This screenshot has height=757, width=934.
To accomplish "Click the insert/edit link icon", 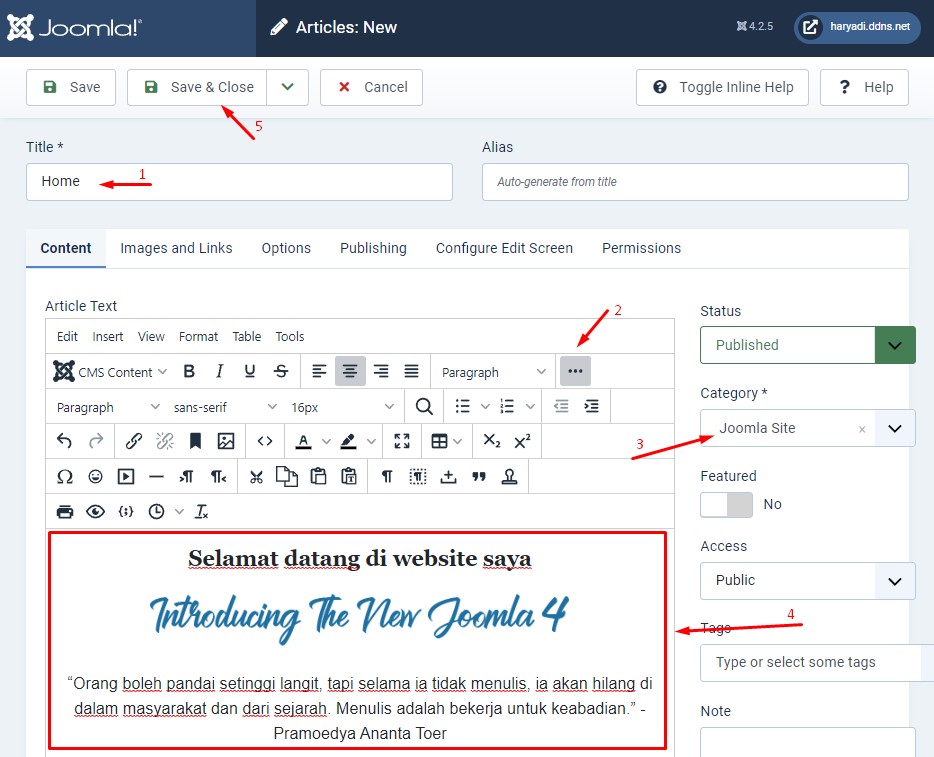I will tap(134, 441).
